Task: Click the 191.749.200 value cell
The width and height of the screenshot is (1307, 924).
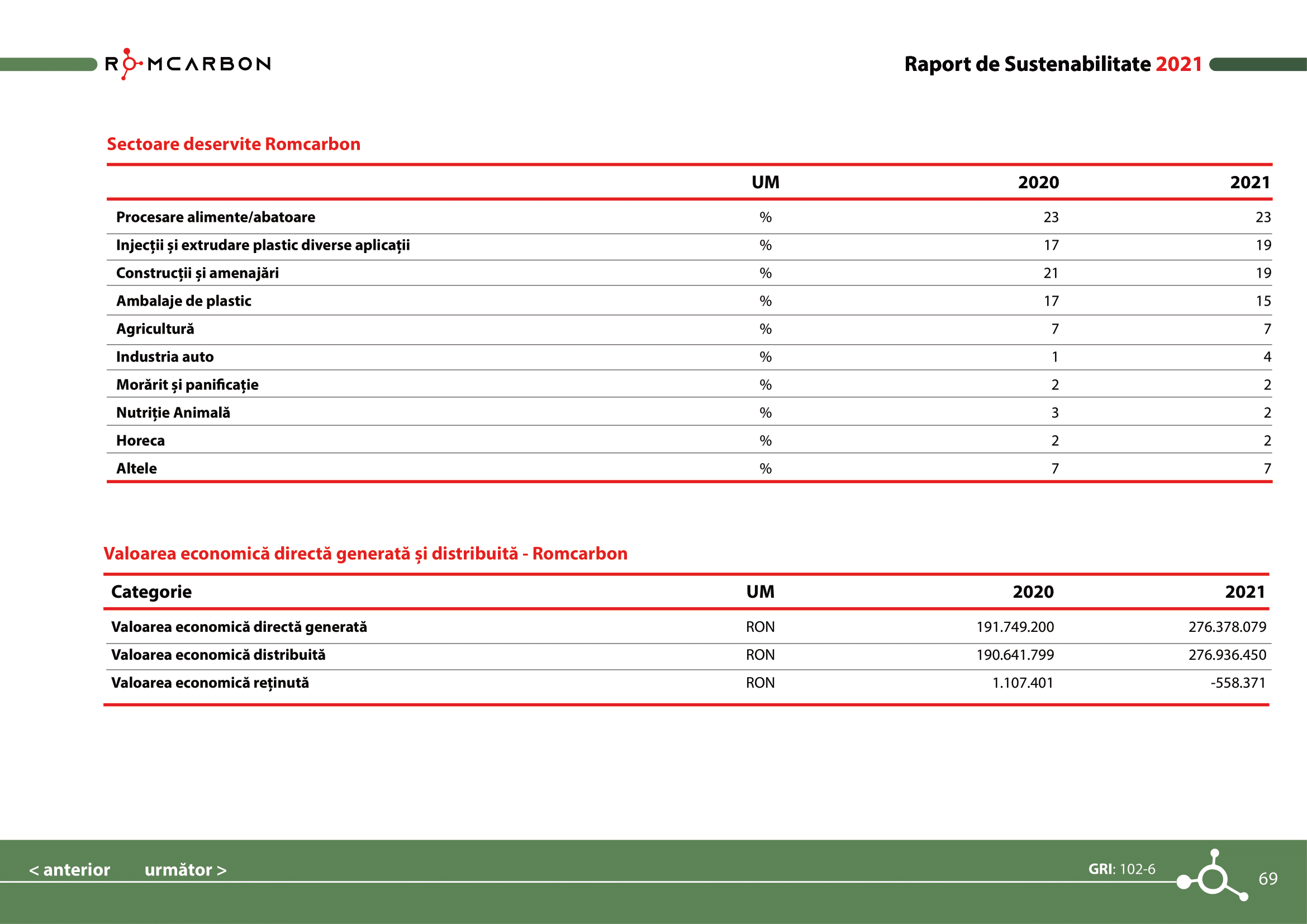Action: click(x=1015, y=627)
